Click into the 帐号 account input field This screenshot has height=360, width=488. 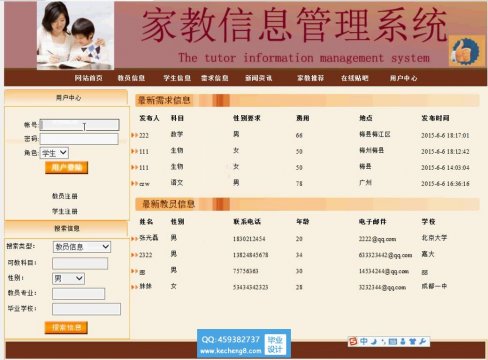(79, 125)
